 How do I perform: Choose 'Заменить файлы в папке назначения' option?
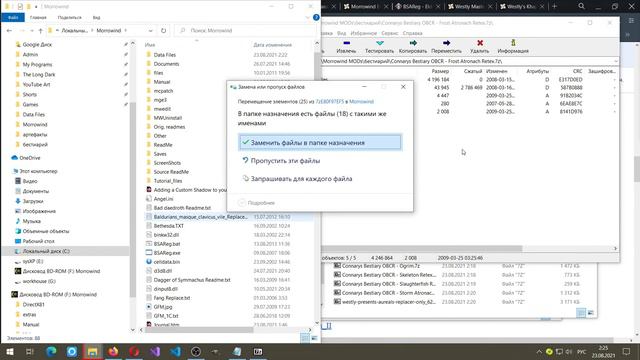pos(320,142)
